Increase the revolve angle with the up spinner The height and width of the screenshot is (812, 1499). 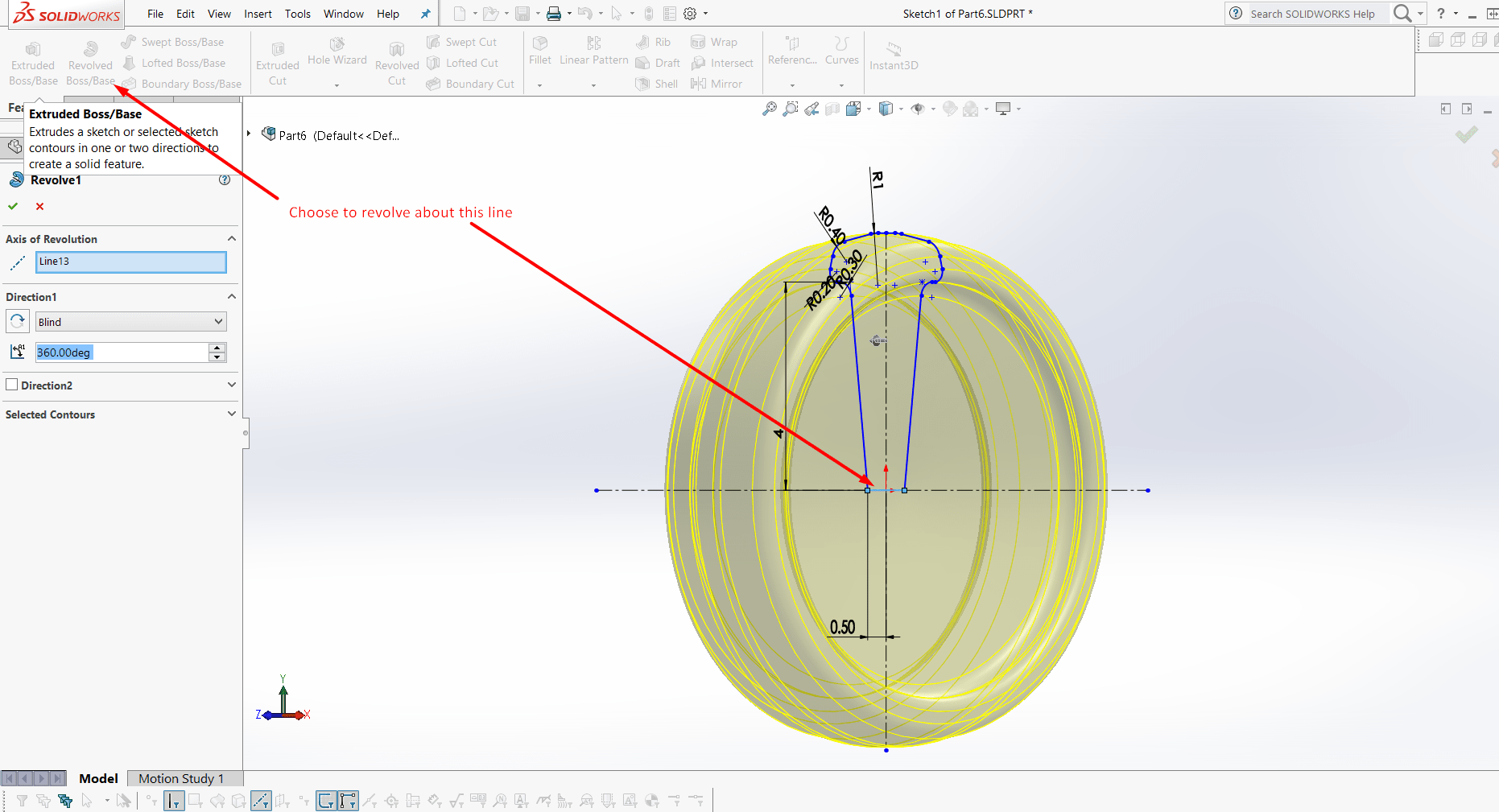[217, 348]
